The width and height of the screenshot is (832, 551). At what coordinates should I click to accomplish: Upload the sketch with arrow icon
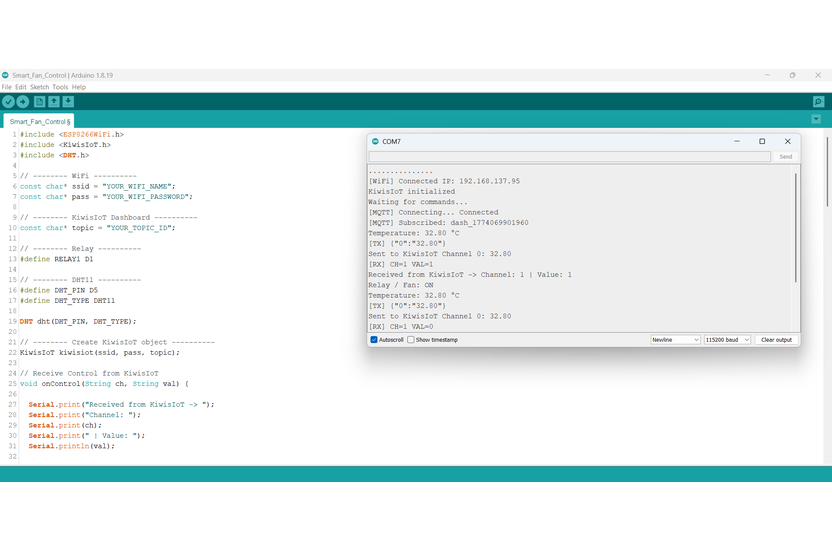click(23, 101)
